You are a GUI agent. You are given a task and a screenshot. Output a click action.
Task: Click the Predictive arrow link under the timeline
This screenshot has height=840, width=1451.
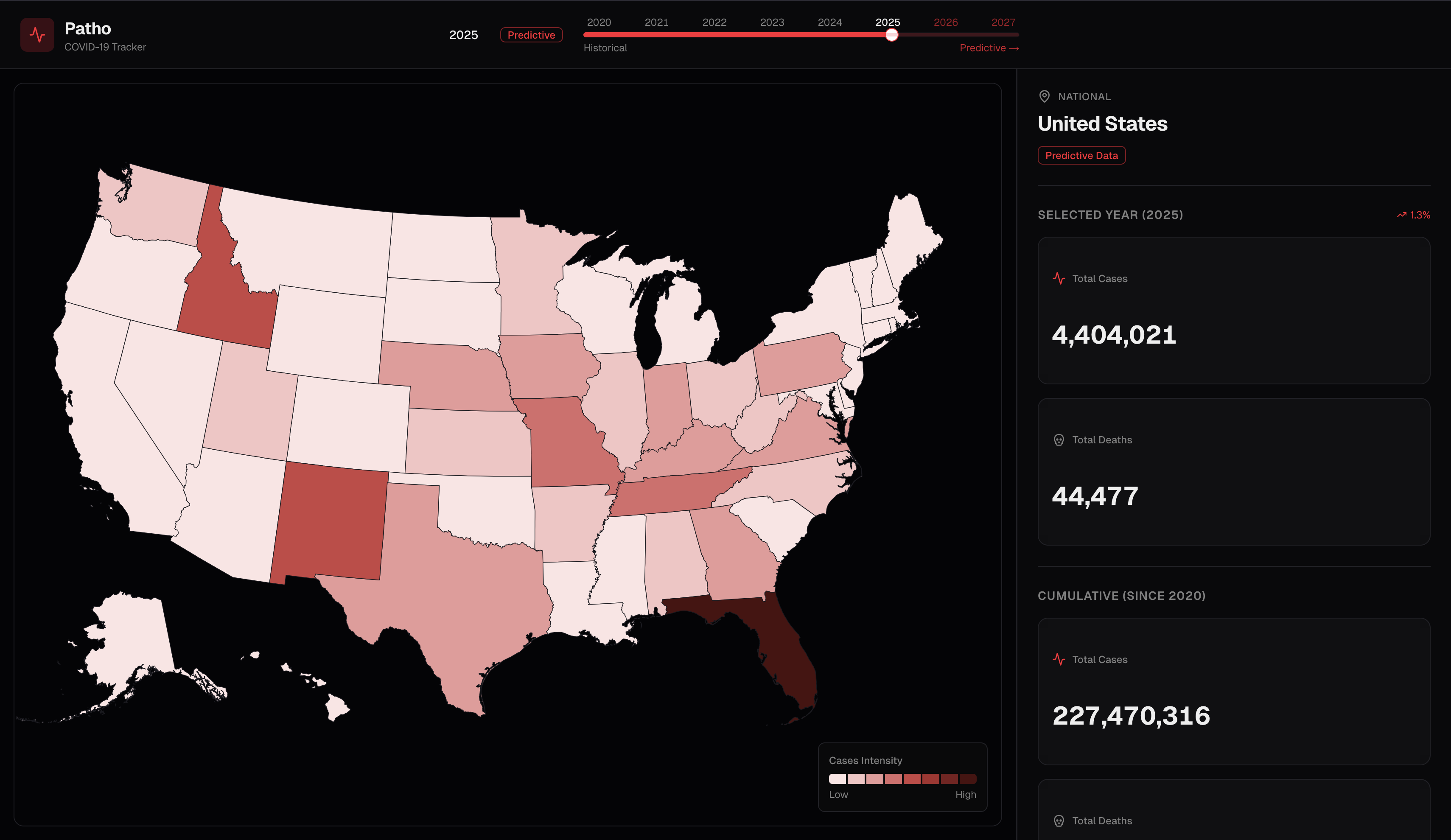[x=989, y=48]
